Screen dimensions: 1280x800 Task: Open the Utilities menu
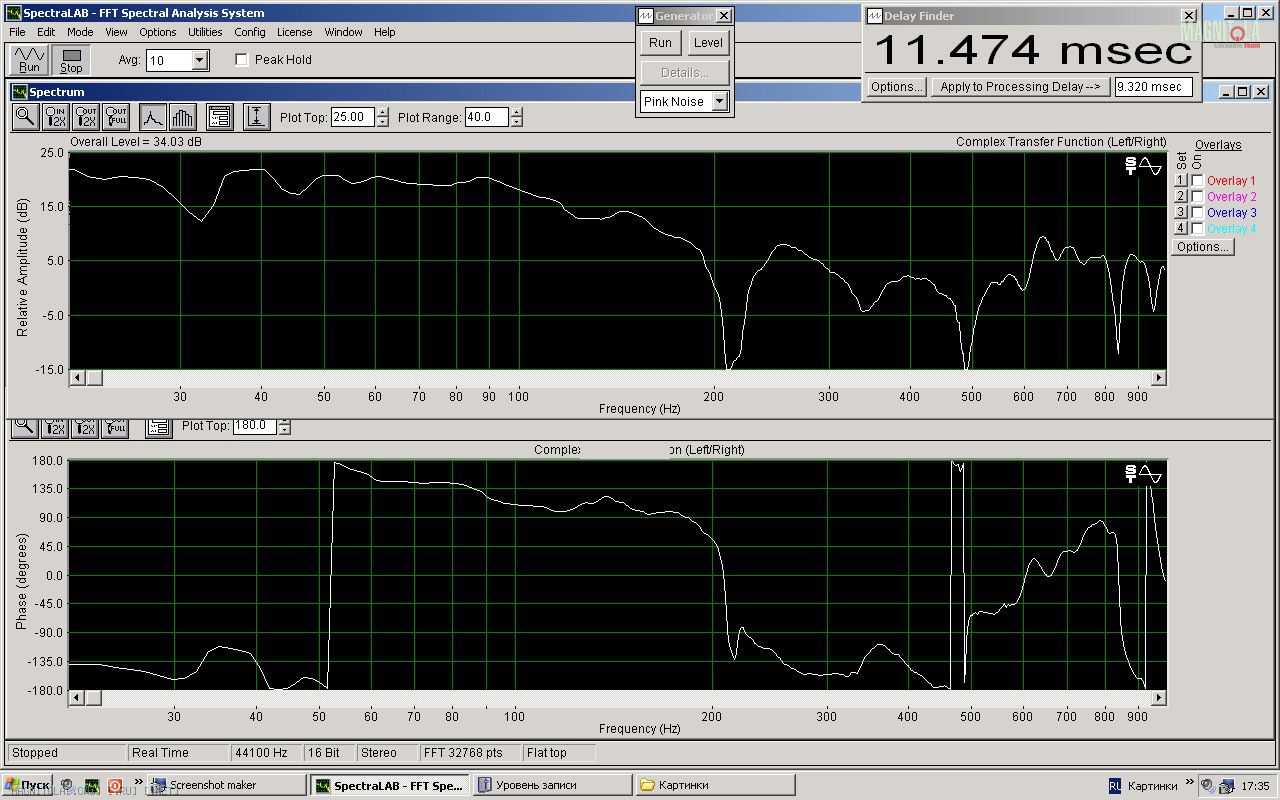pyautogui.click(x=205, y=32)
